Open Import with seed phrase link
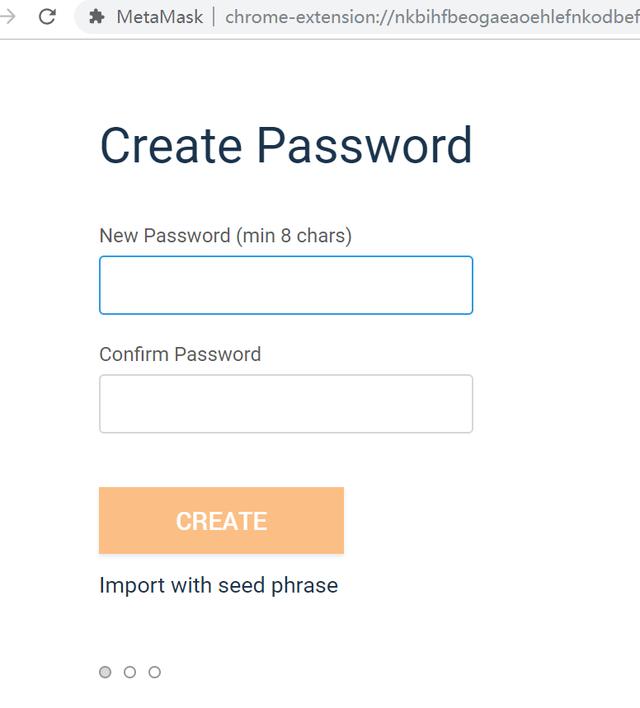This screenshot has height=708, width=640. point(219,585)
